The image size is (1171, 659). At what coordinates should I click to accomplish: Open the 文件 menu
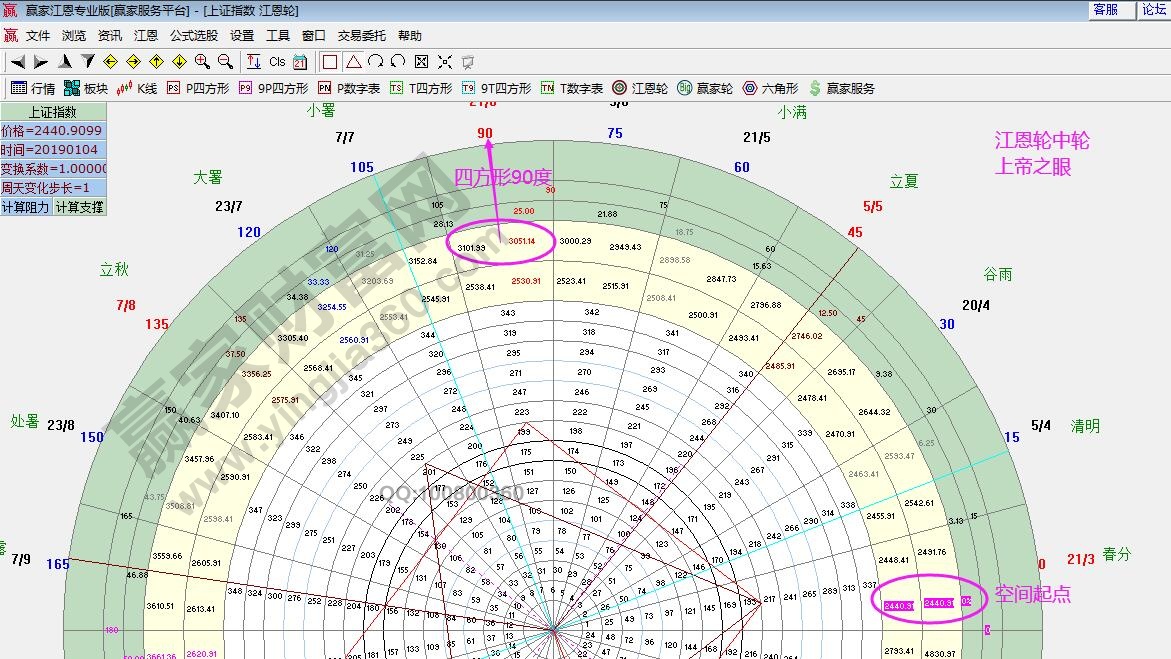(x=38, y=35)
